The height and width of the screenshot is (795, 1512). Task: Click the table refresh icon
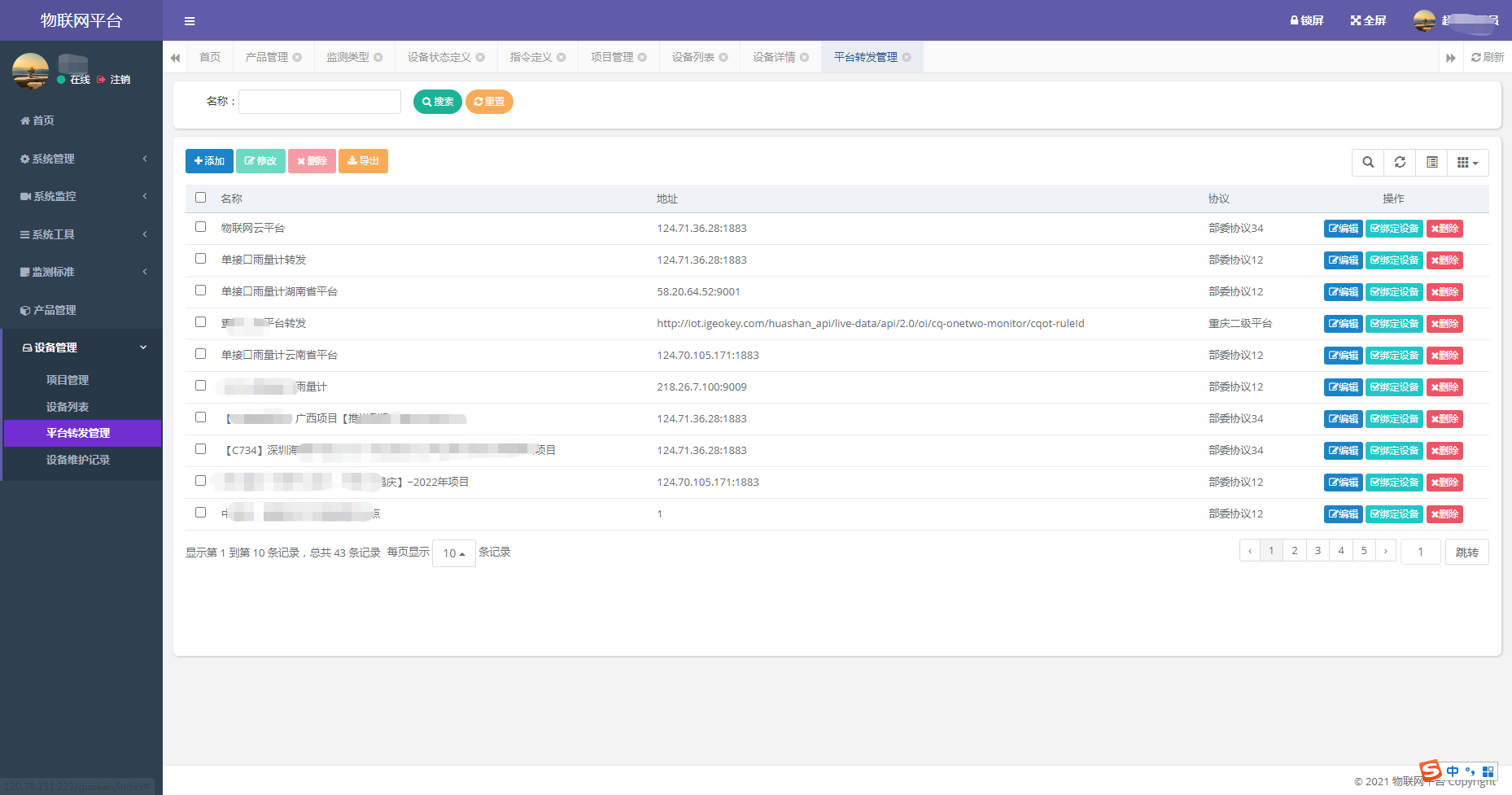coord(1400,163)
